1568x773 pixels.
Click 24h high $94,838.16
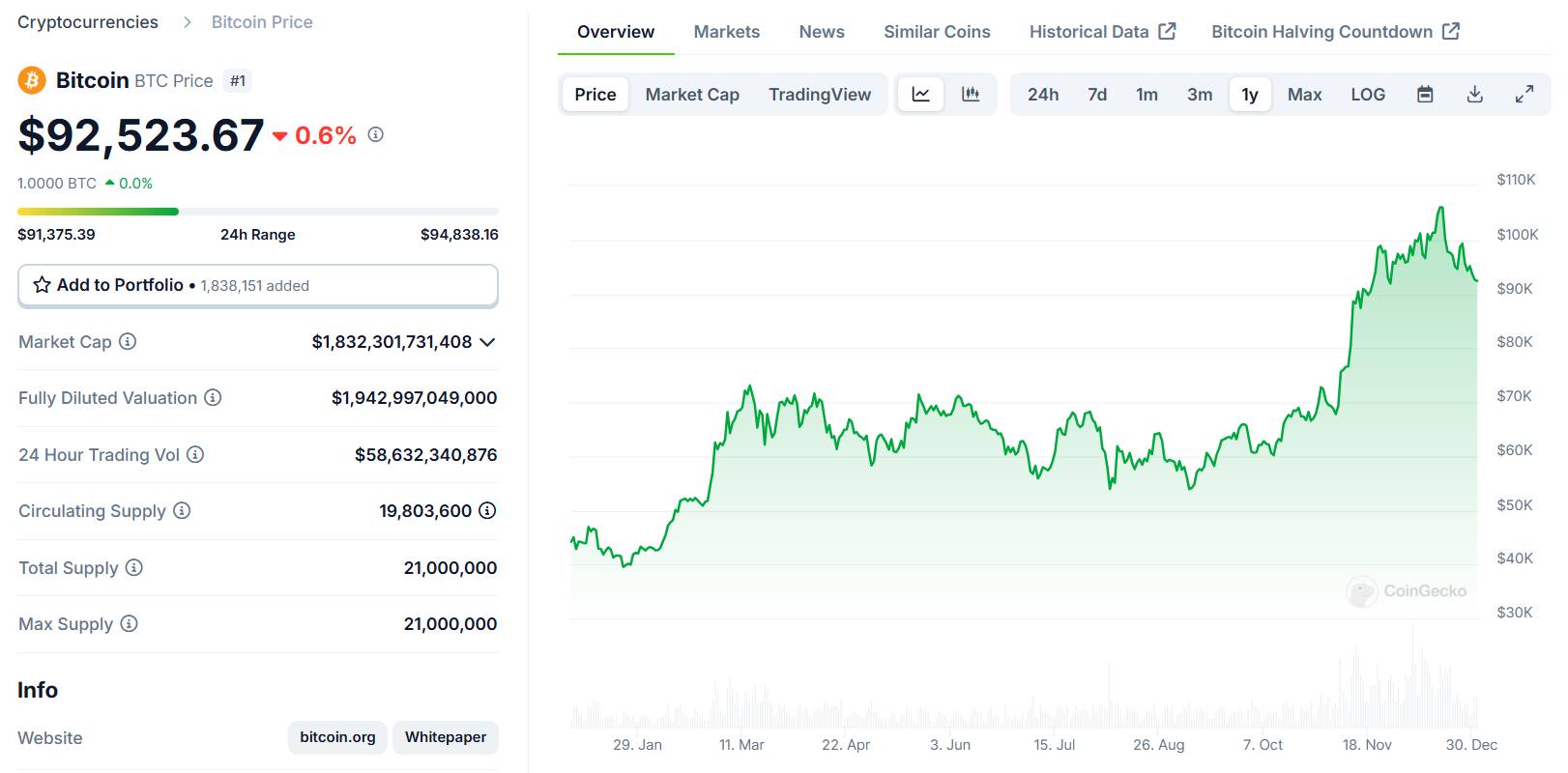(459, 235)
